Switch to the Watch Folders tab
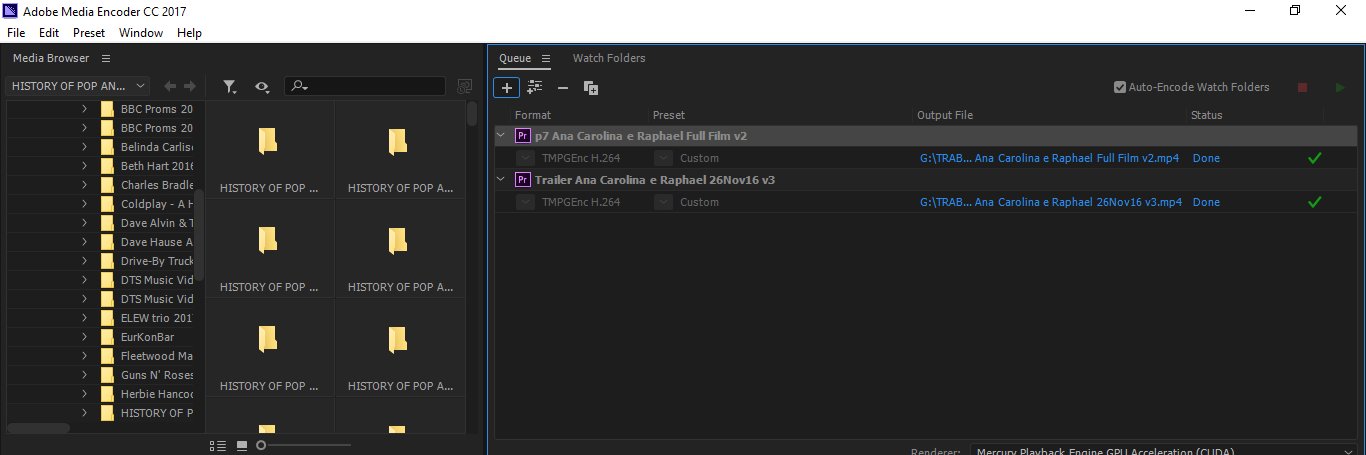The height and width of the screenshot is (455, 1366). tap(609, 58)
